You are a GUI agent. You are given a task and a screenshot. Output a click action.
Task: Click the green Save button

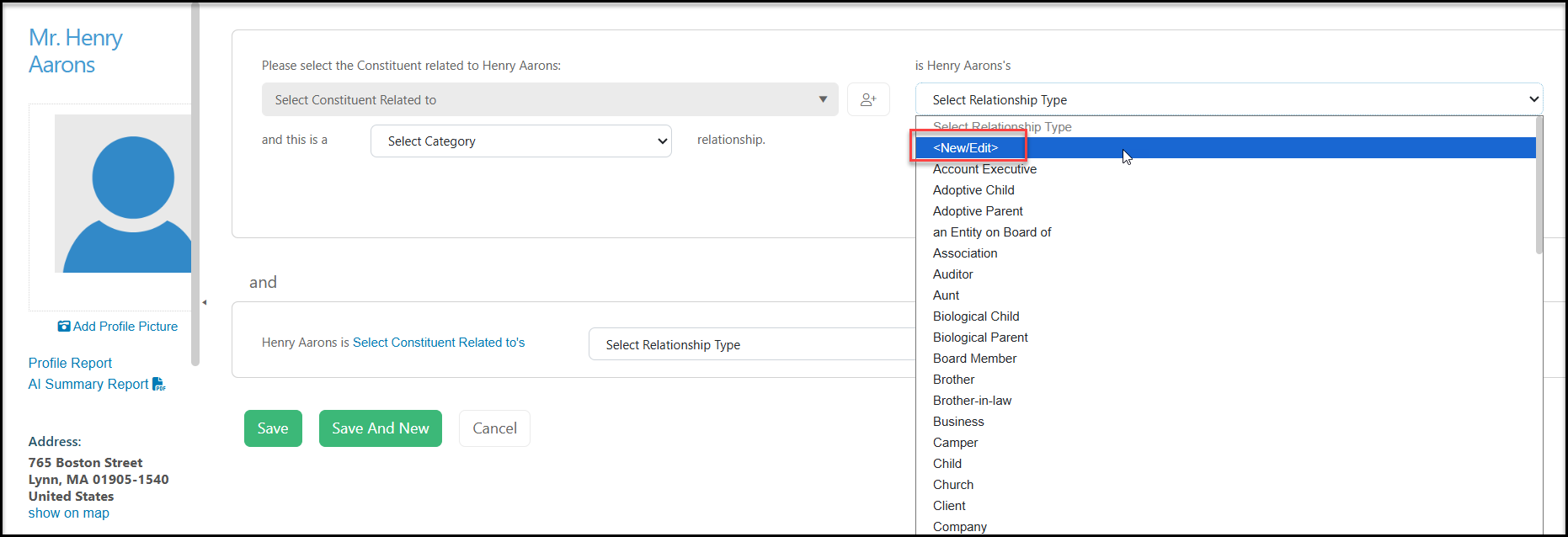click(273, 428)
